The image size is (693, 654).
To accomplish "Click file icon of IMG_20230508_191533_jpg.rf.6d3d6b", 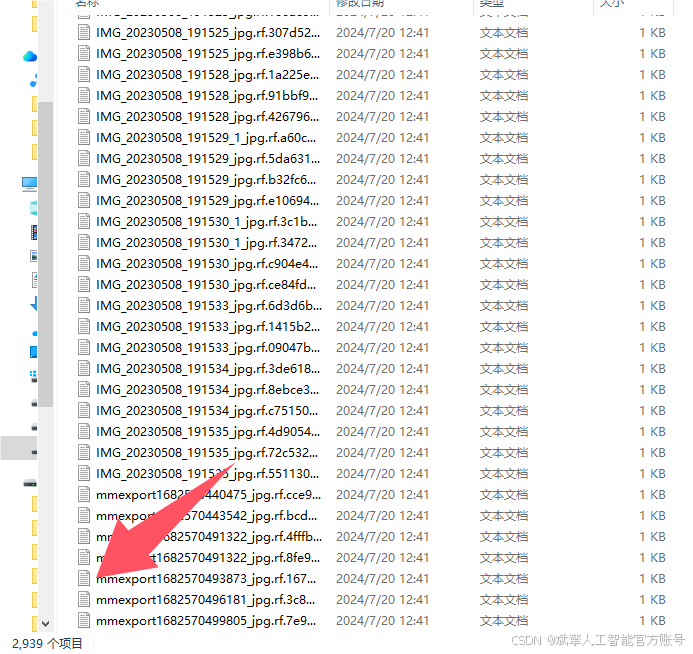I will click(x=84, y=305).
